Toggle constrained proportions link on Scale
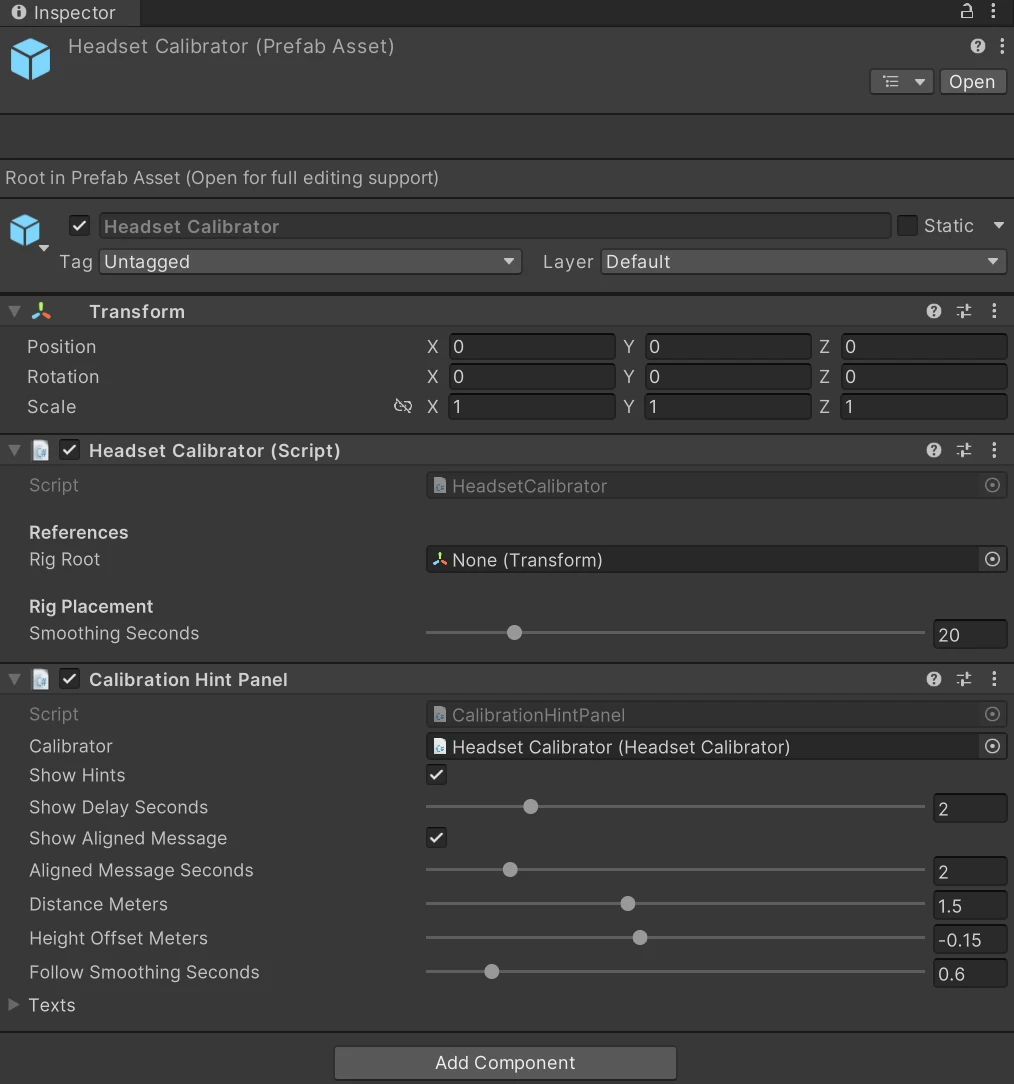This screenshot has height=1084, width=1014. tap(402, 406)
